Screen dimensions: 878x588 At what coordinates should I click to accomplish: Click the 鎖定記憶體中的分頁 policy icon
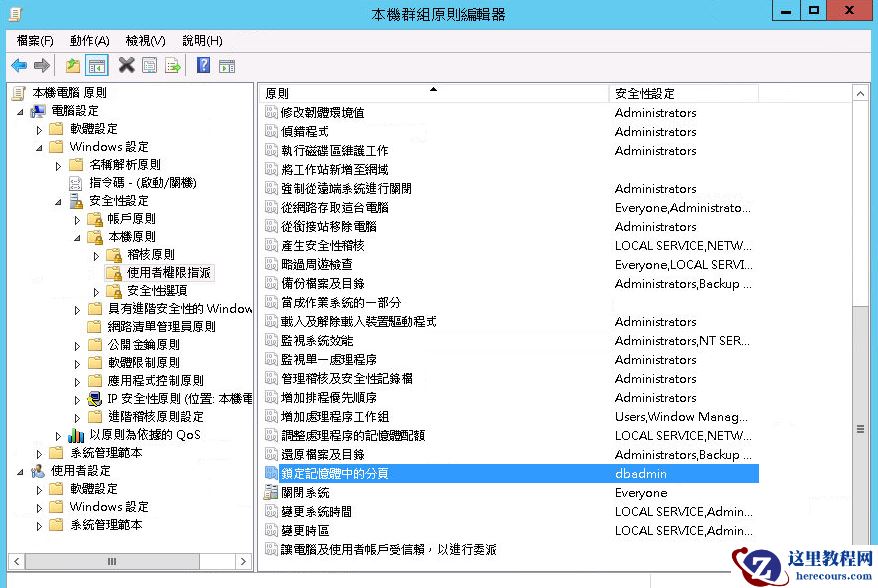(x=271, y=474)
